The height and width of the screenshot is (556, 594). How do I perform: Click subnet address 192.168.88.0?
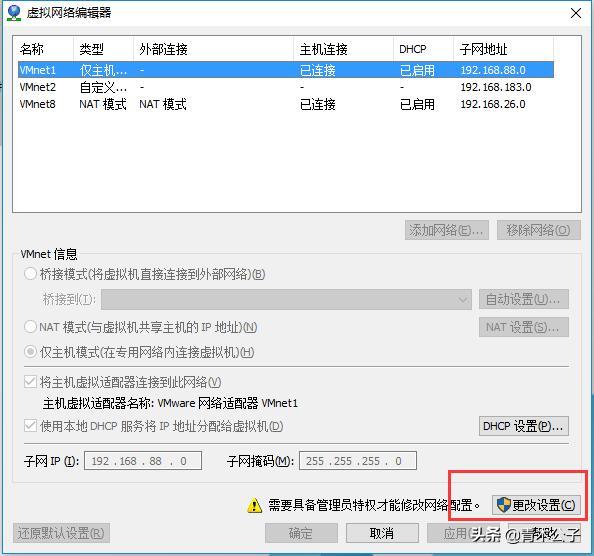click(x=493, y=70)
